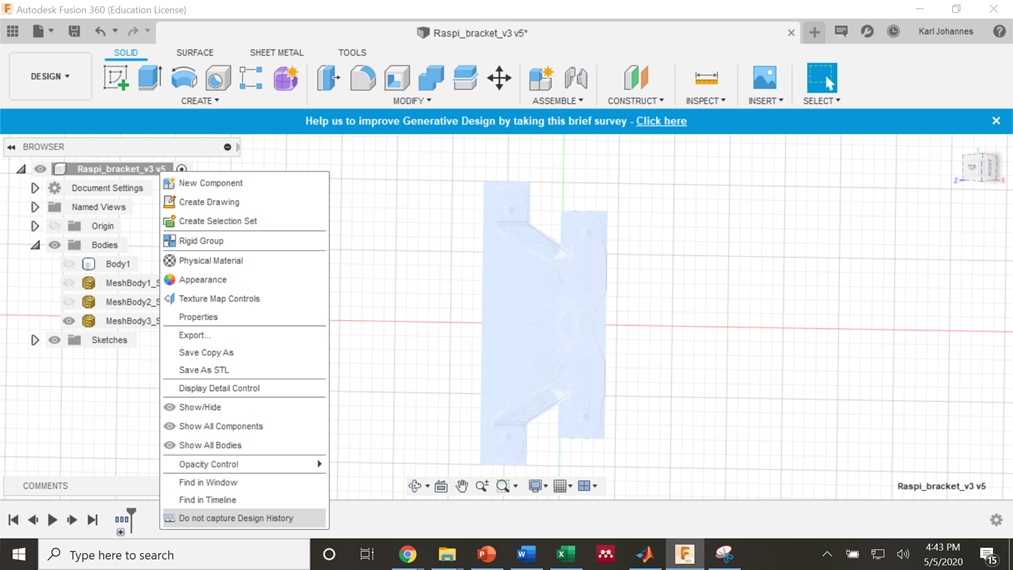Click the root component activate radio button

pos(182,169)
